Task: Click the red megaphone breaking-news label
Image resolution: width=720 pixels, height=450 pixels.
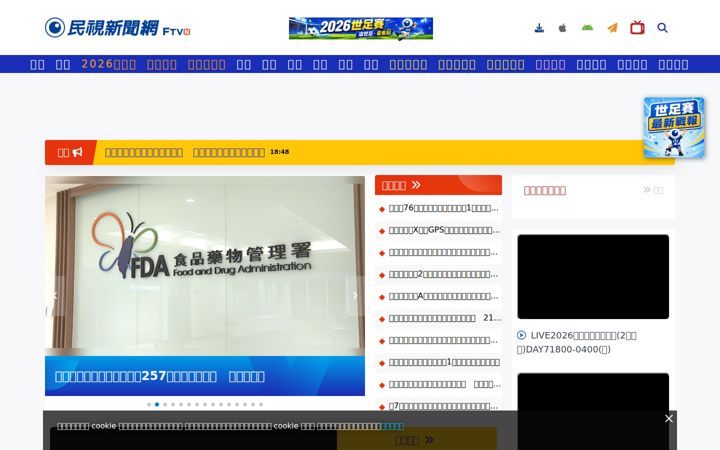Action: point(70,152)
